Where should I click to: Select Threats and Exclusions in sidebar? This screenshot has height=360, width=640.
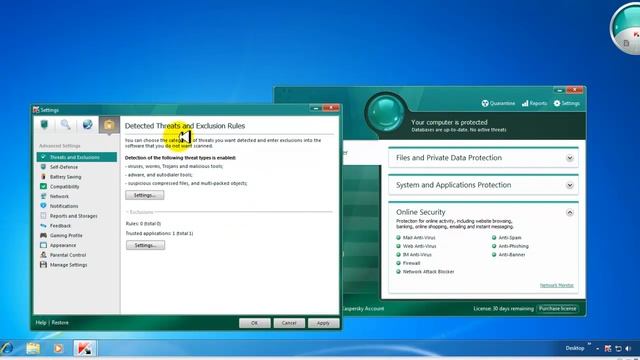pyautogui.click(x=77, y=157)
